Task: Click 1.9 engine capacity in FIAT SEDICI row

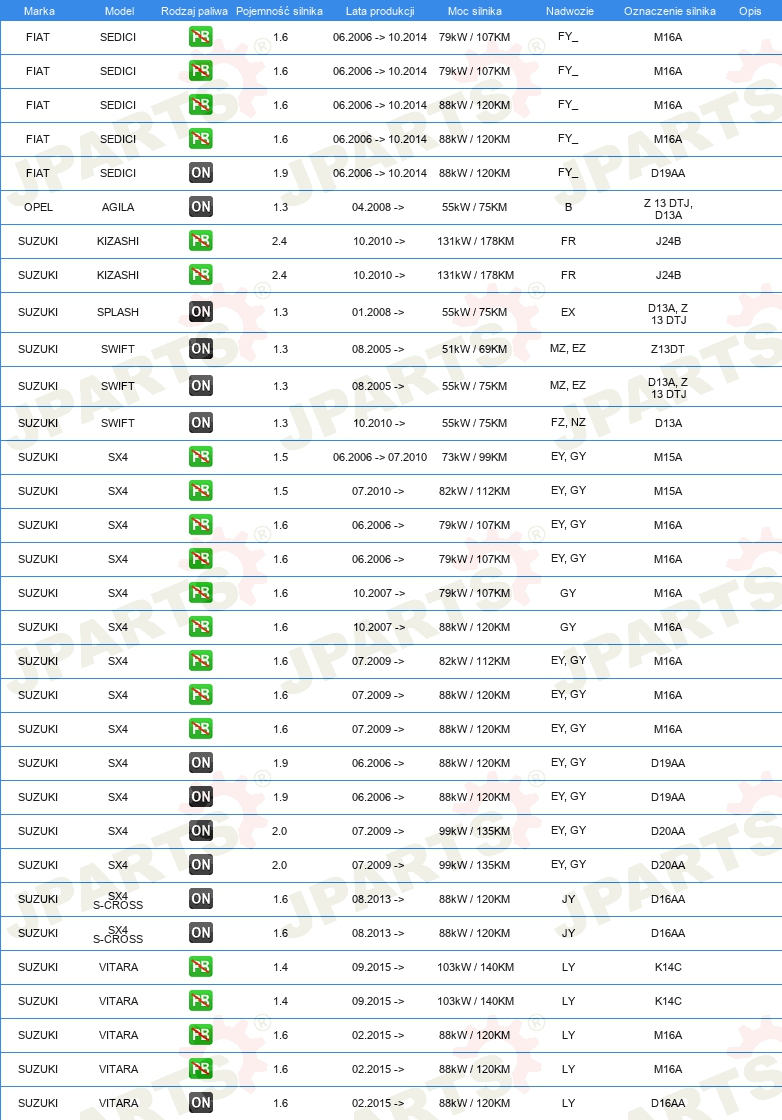Action: (x=281, y=173)
